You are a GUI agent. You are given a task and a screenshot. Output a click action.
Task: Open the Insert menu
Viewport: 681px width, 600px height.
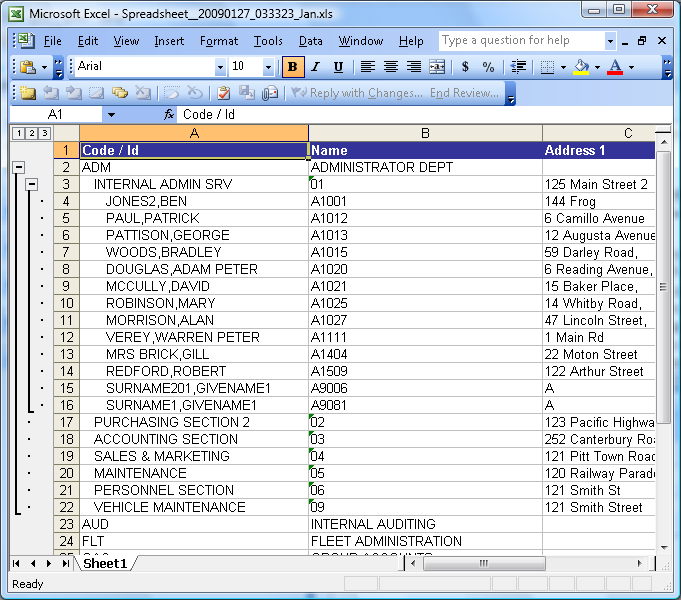pyautogui.click(x=169, y=41)
